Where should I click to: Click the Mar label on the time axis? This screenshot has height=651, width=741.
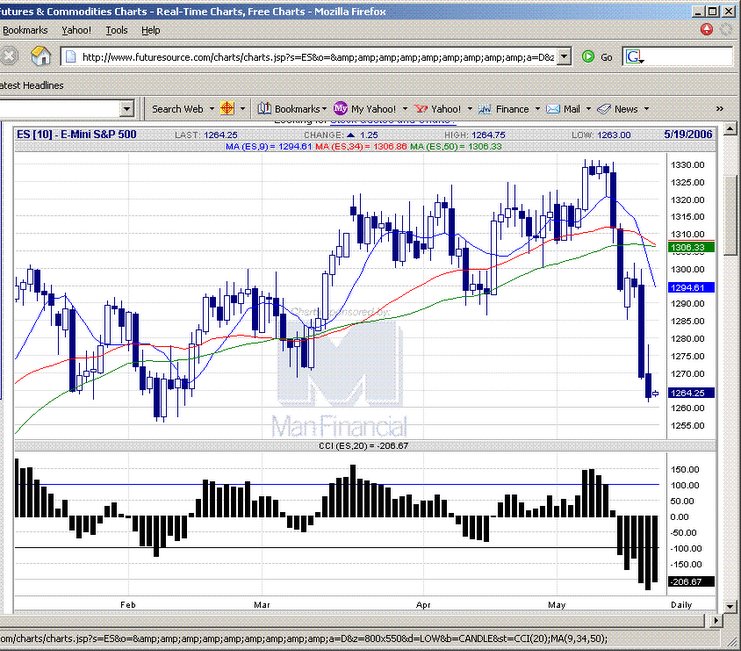coord(262,605)
